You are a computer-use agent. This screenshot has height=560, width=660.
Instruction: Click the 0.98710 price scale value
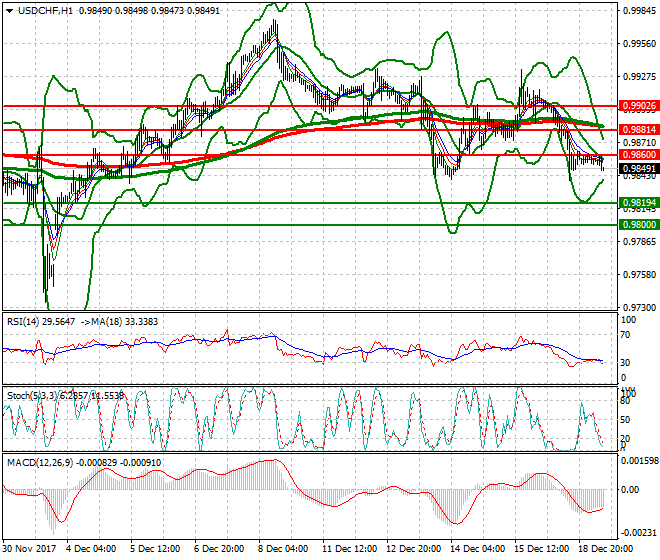point(639,143)
